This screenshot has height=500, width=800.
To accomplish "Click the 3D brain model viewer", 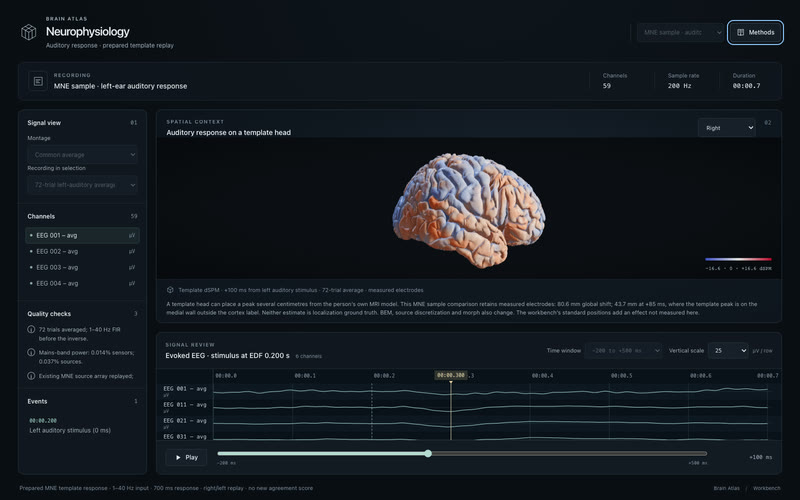I will pos(468,208).
